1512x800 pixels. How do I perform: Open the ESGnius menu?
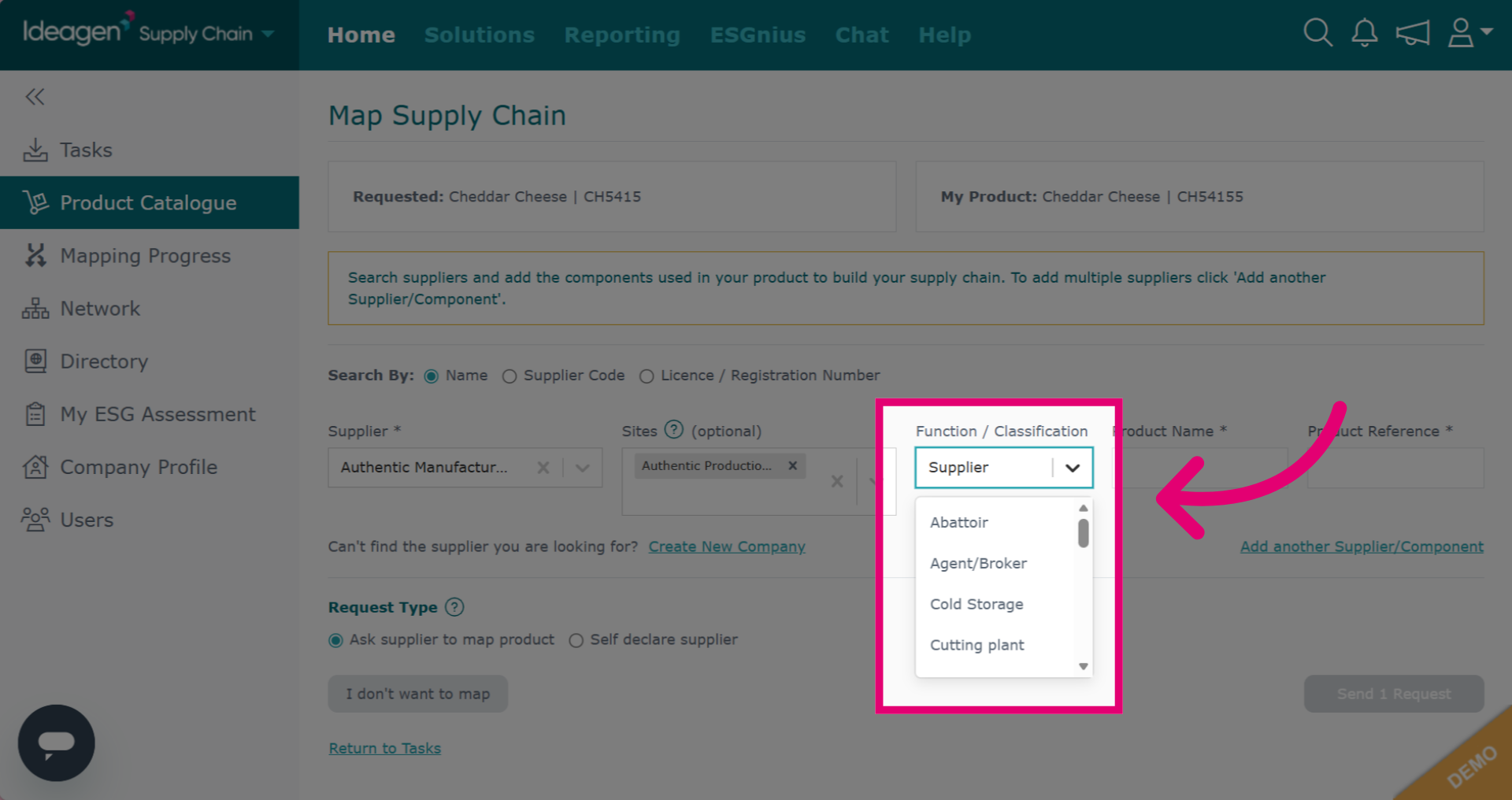(x=758, y=35)
